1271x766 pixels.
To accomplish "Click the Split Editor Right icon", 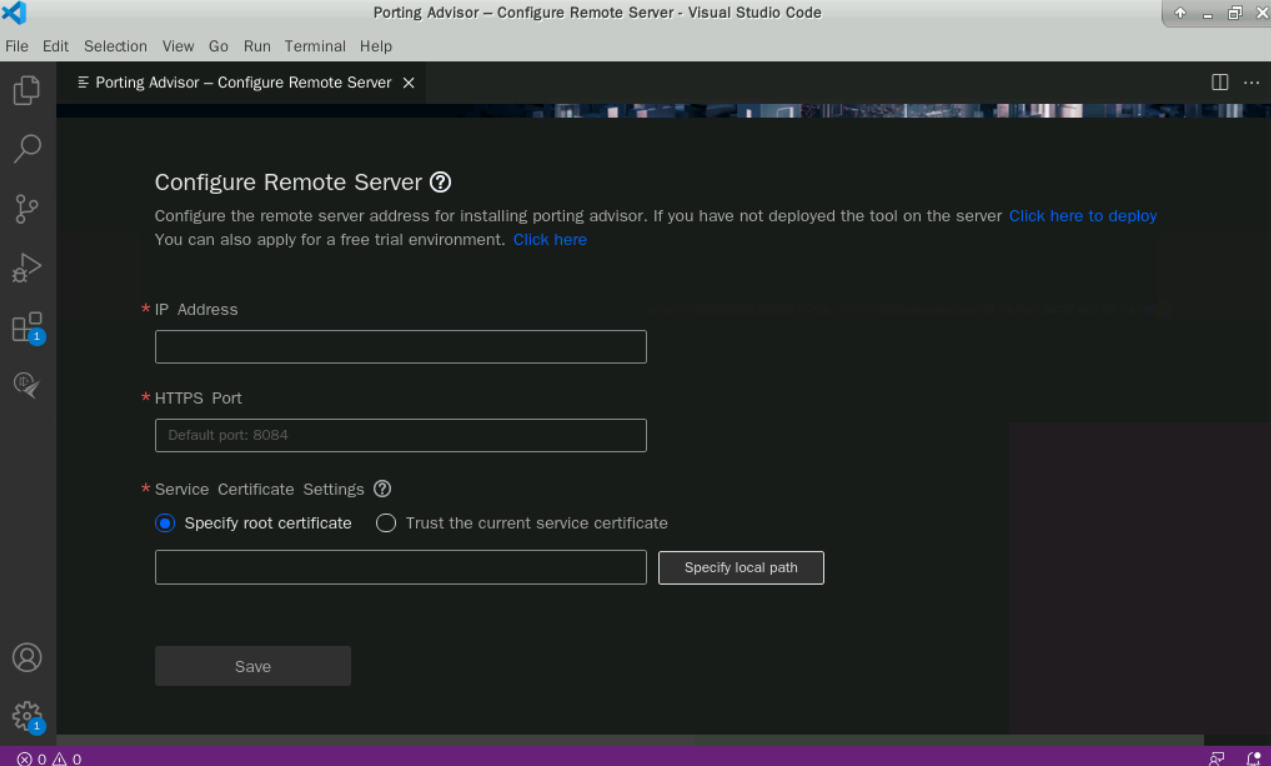I will point(1220,82).
